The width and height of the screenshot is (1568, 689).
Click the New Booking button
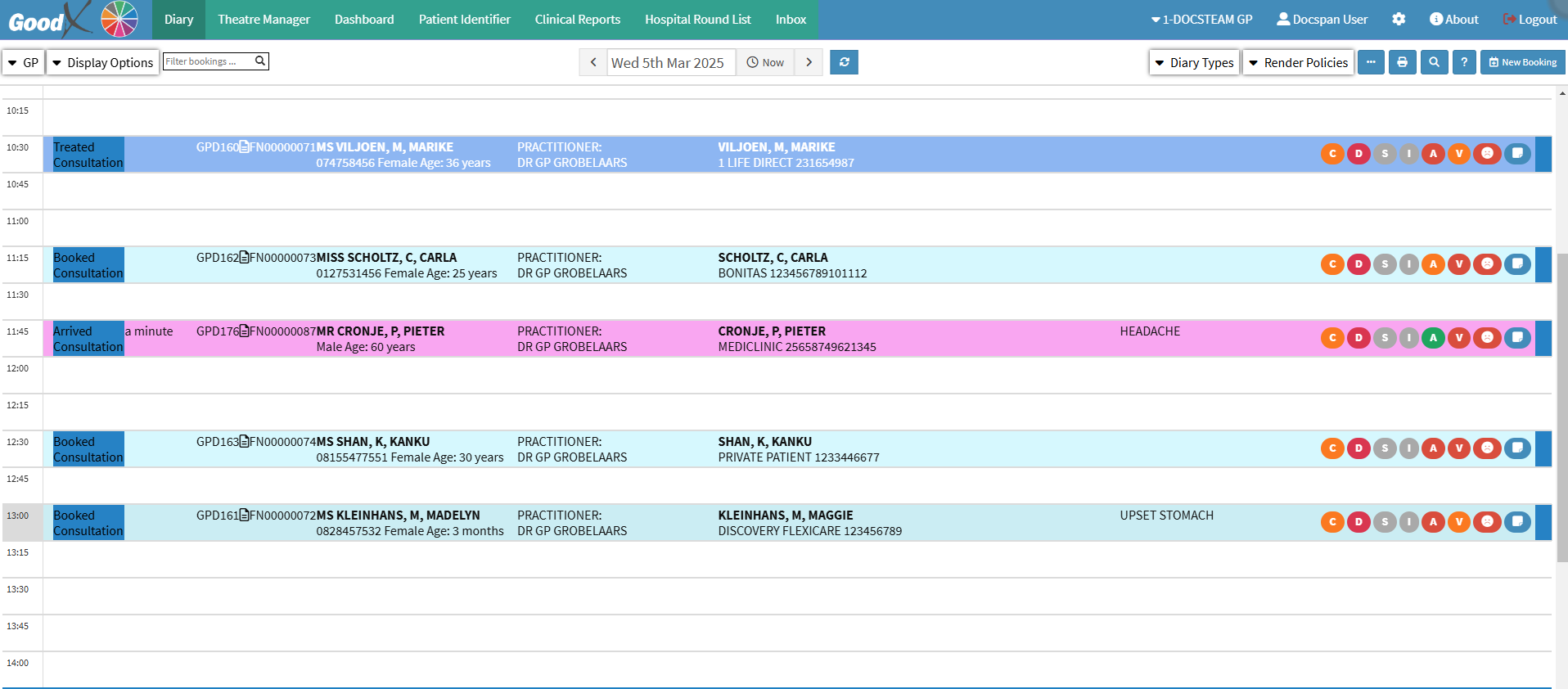(x=1522, y=62)
